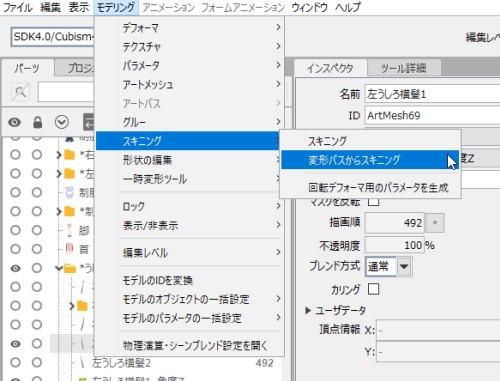
Task: Toggle visibility of 左うしろ横髪2
Action: [15, 362]
